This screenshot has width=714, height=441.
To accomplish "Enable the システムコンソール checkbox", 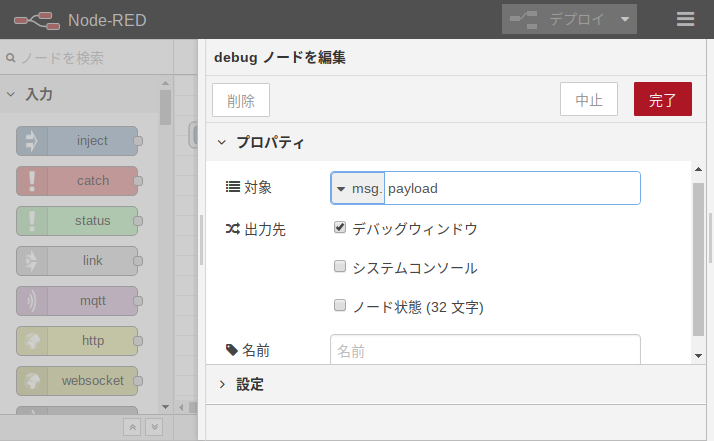I will [x=340, y=267].
